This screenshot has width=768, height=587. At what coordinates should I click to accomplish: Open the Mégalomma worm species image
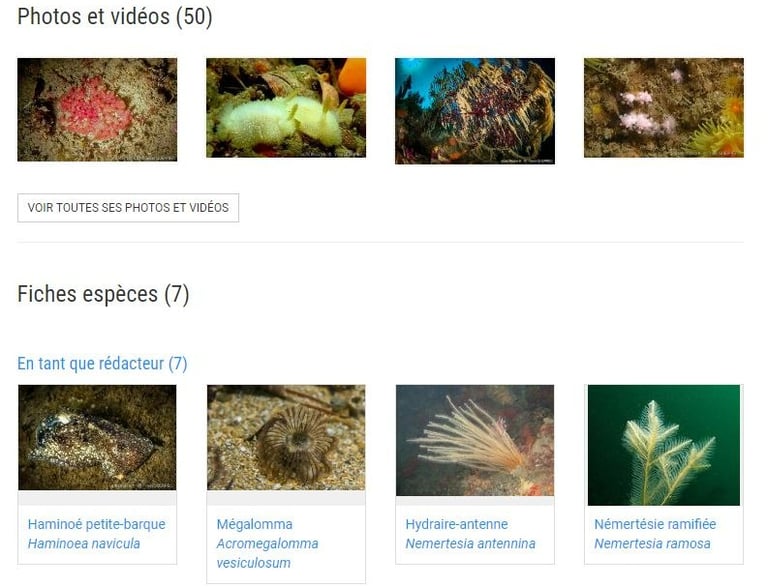pos(286,438)
